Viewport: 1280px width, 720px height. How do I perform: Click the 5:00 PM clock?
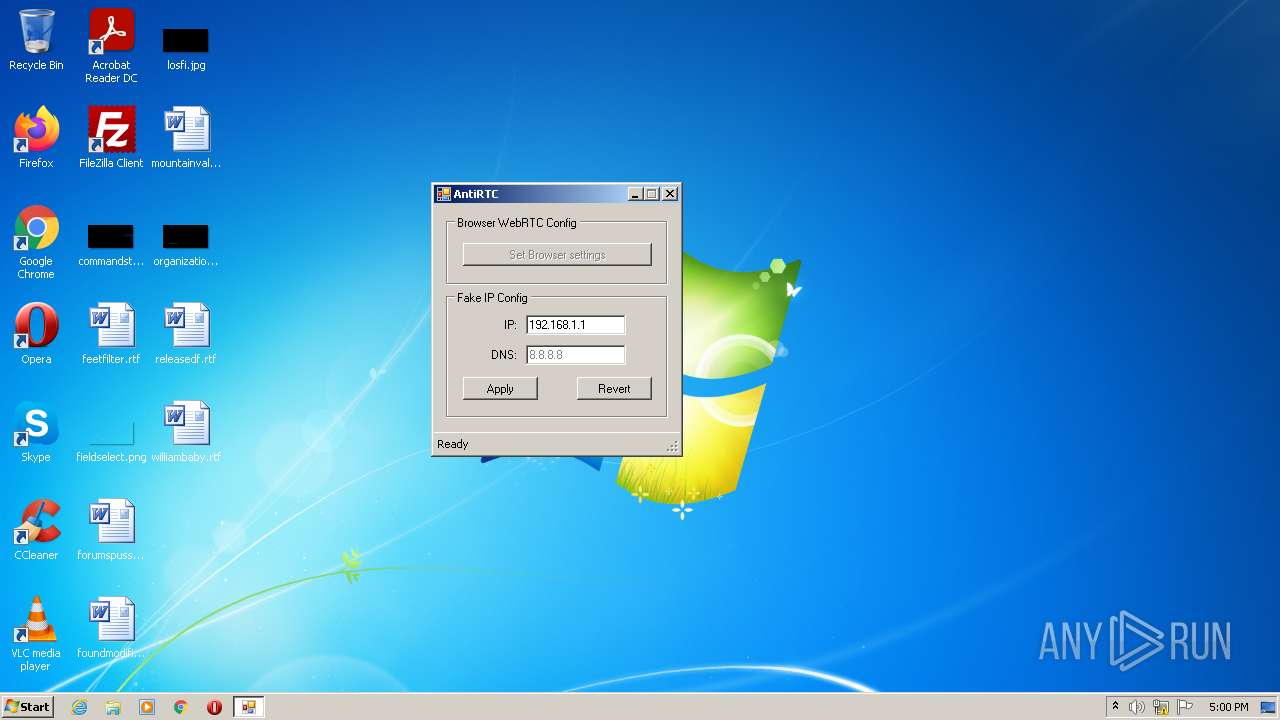point(1228,707)
